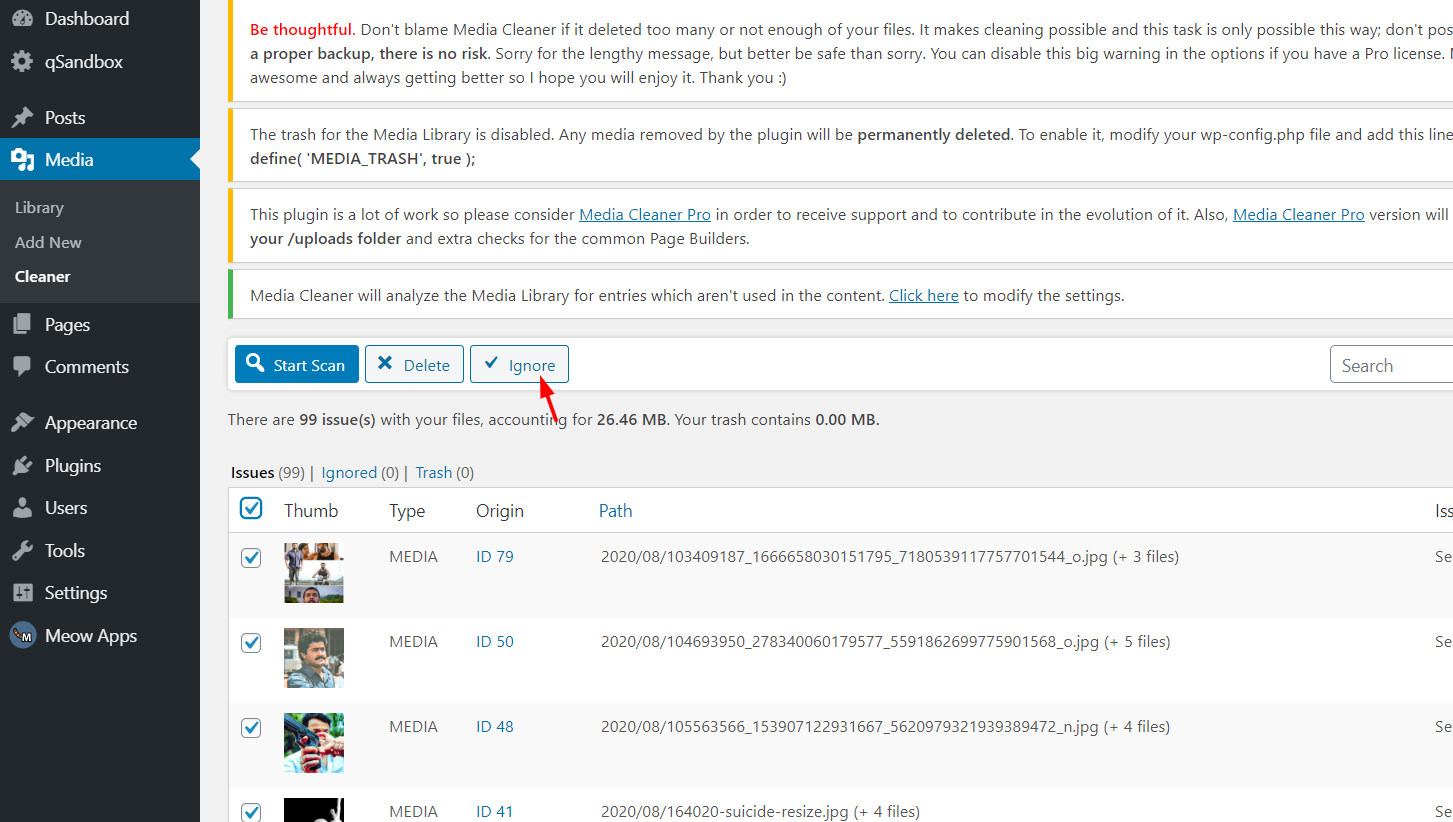Toggle the select-all checkbox in table header
Viewport: 1453px width, 822px height.
[251, 509]
